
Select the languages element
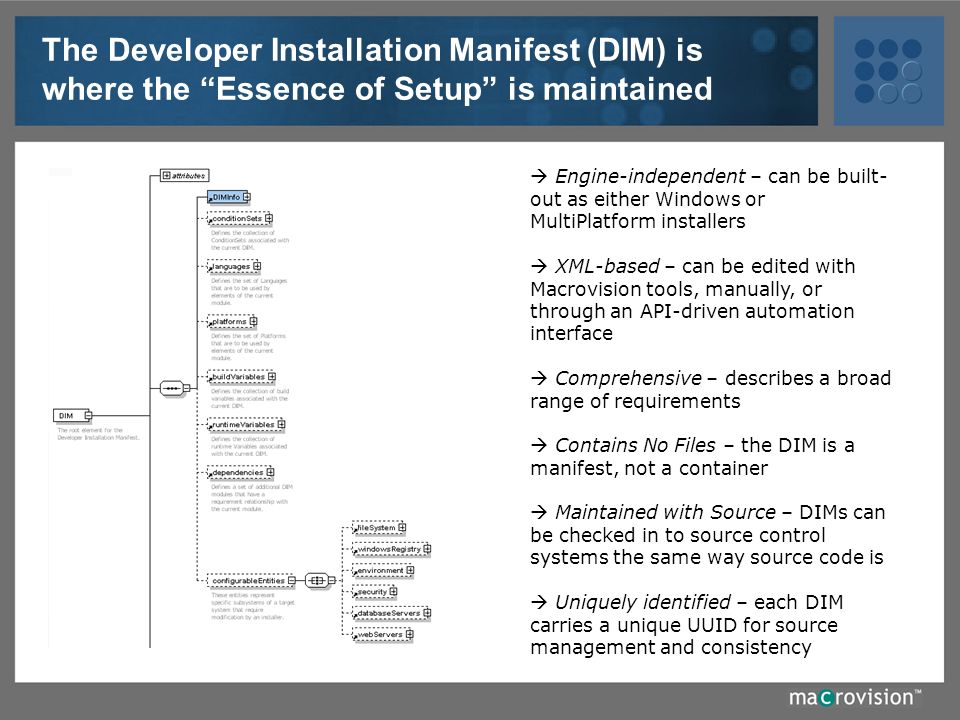coord(231,266)
